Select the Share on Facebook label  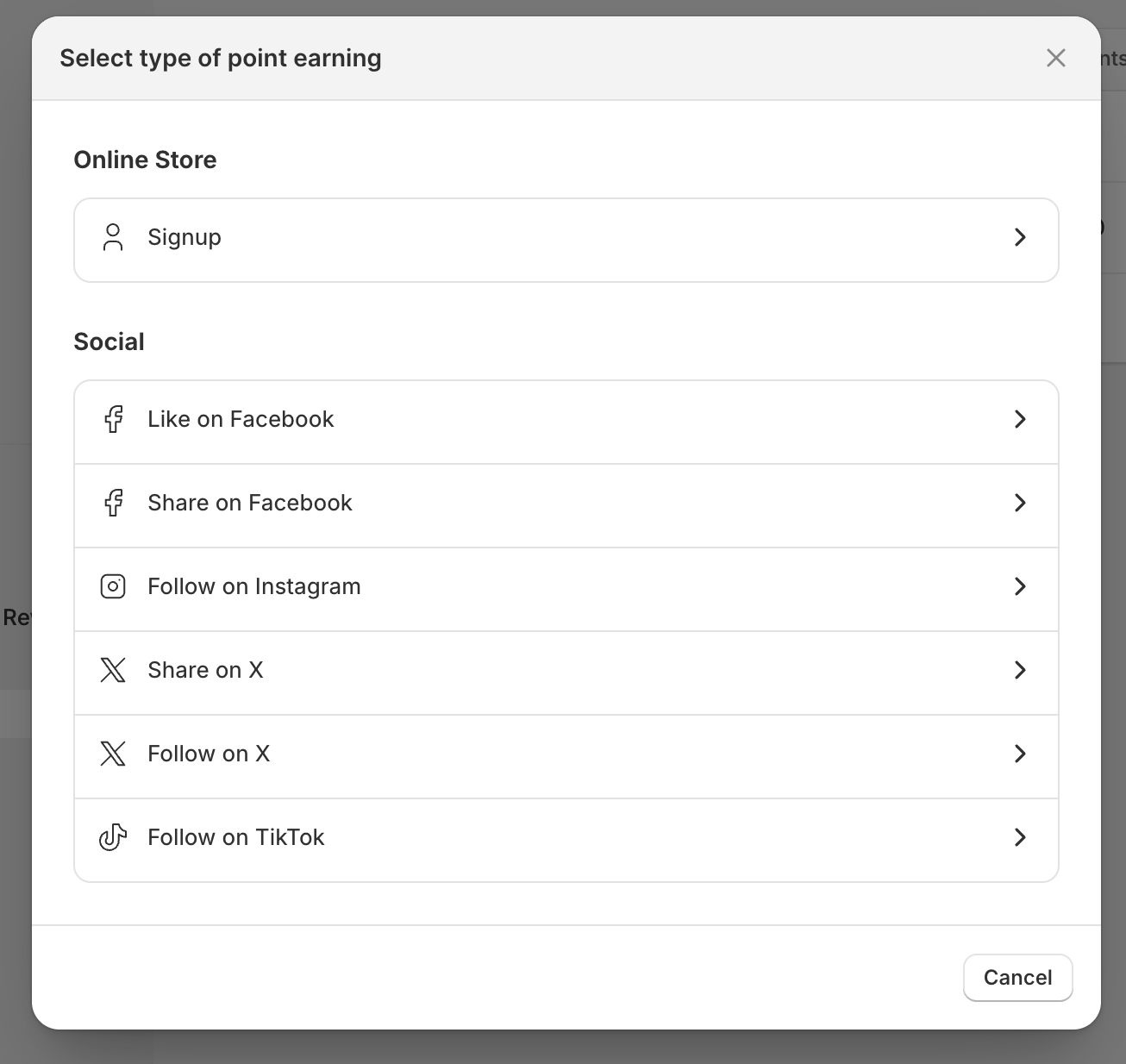click(250, 503)
